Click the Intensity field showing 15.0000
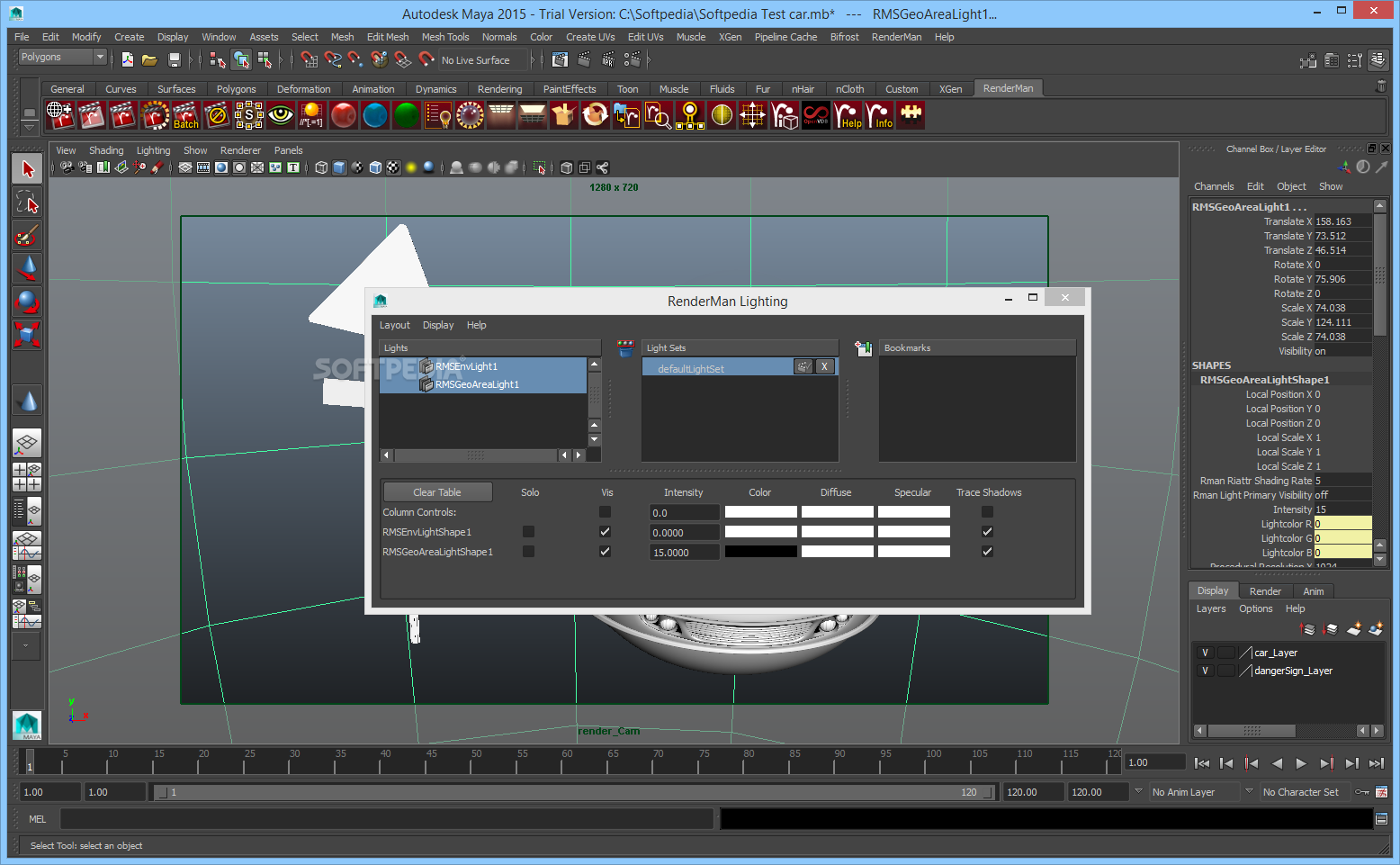 pyautogui.click(x=684, y=553)
